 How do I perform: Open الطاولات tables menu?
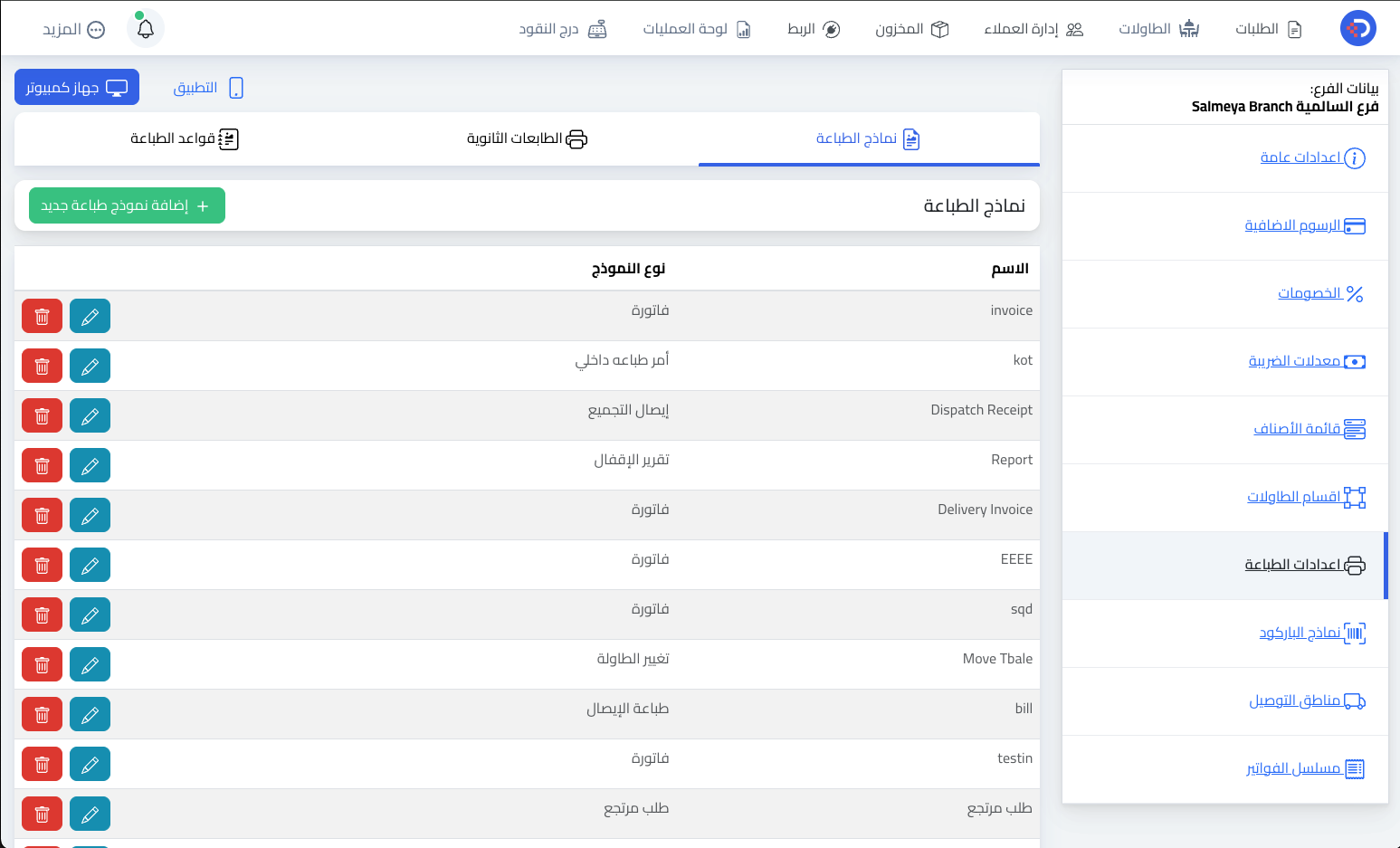coord(1158,29)
